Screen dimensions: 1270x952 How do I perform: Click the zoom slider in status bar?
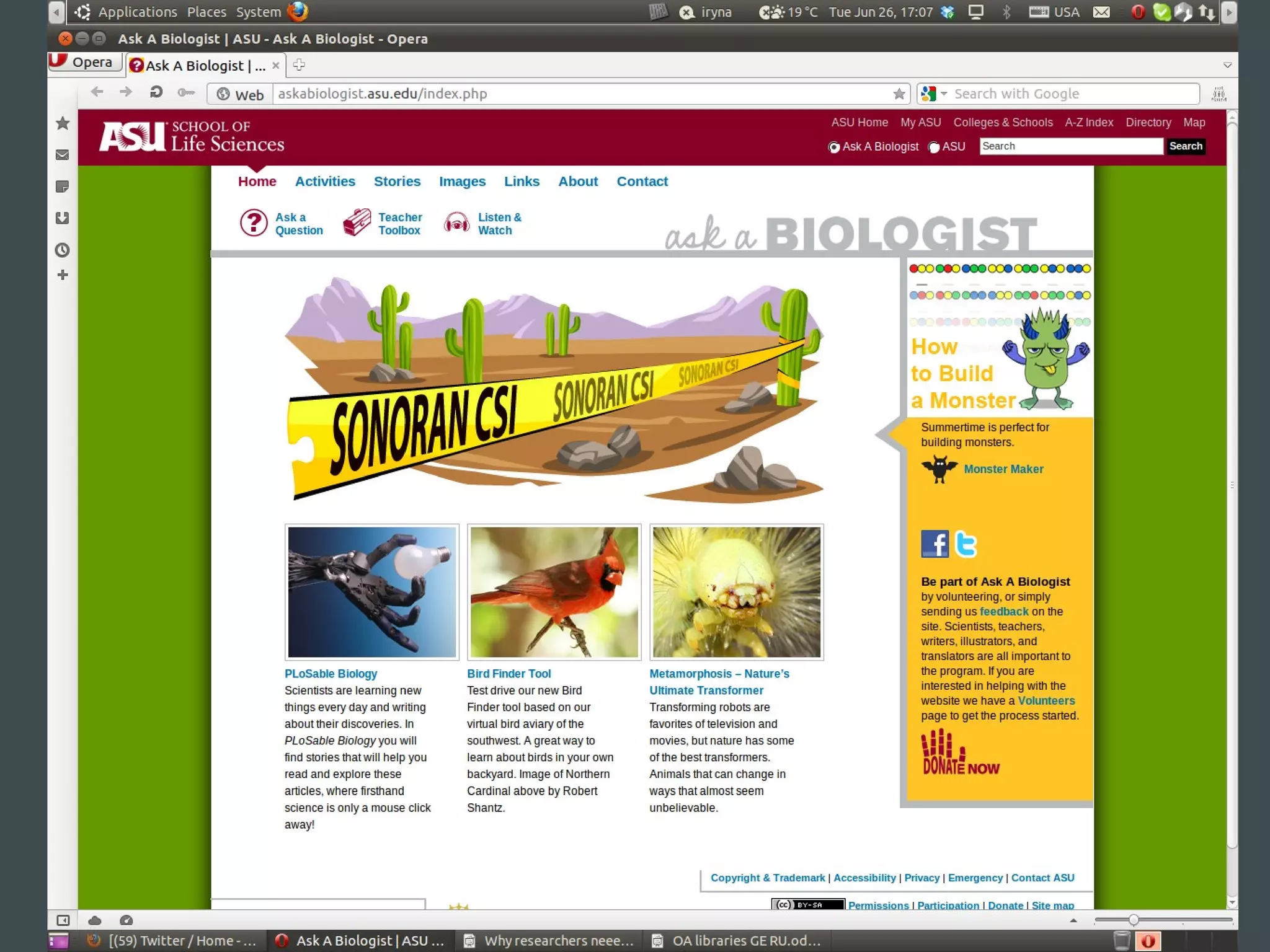[1133, 920]
